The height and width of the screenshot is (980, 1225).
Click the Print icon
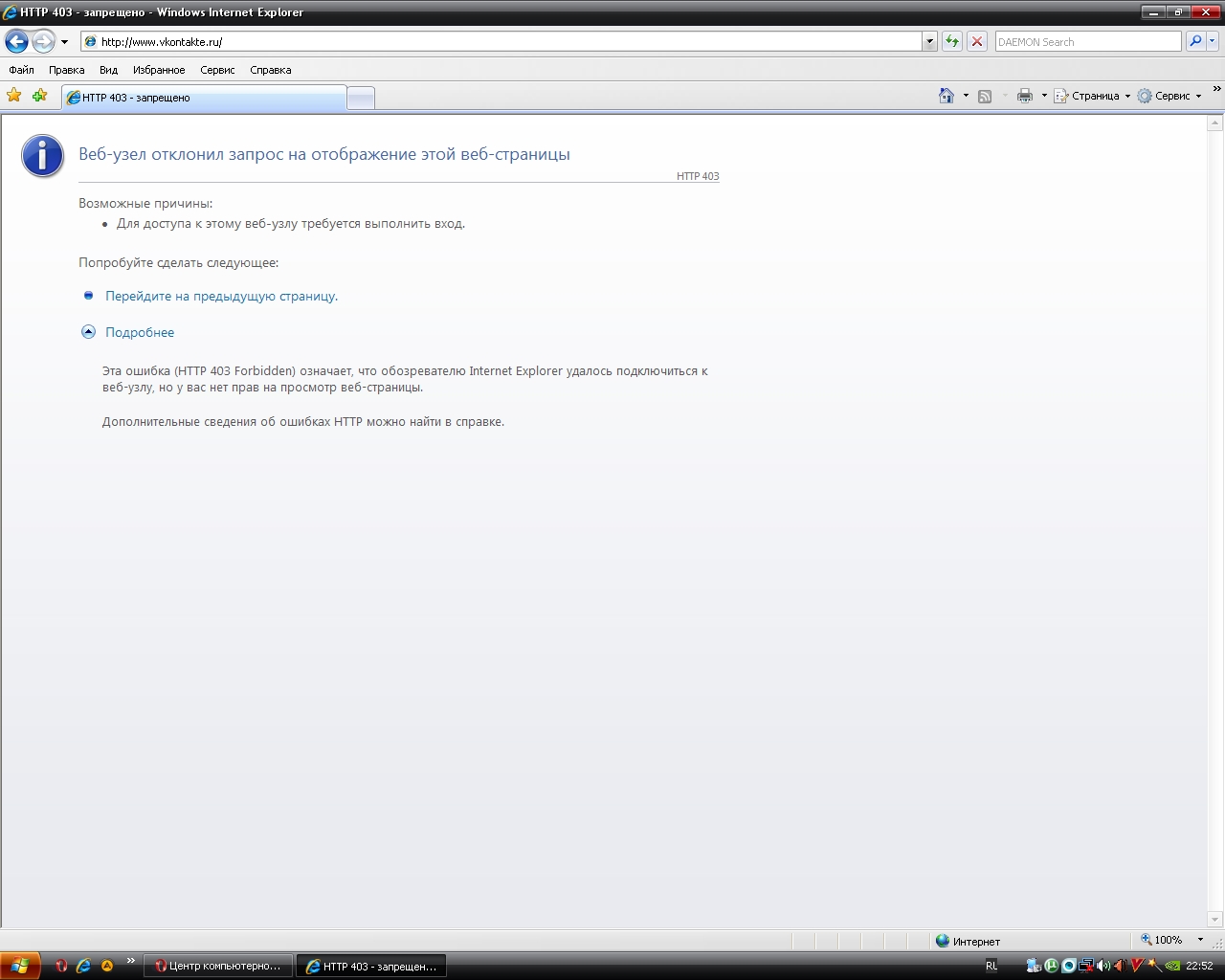pyautogui.click(x=1025, y=96)
